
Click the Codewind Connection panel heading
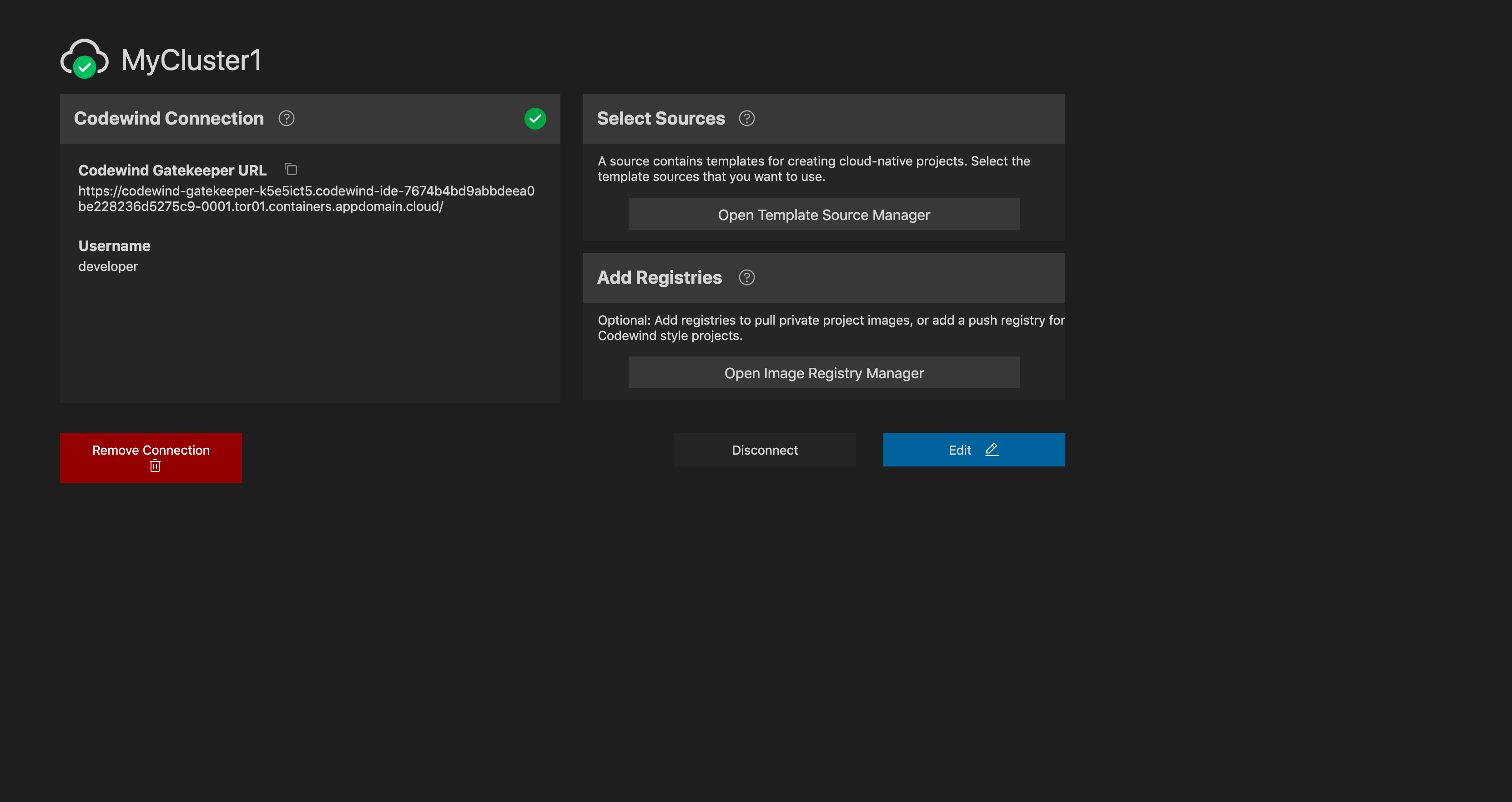[169, 119]
